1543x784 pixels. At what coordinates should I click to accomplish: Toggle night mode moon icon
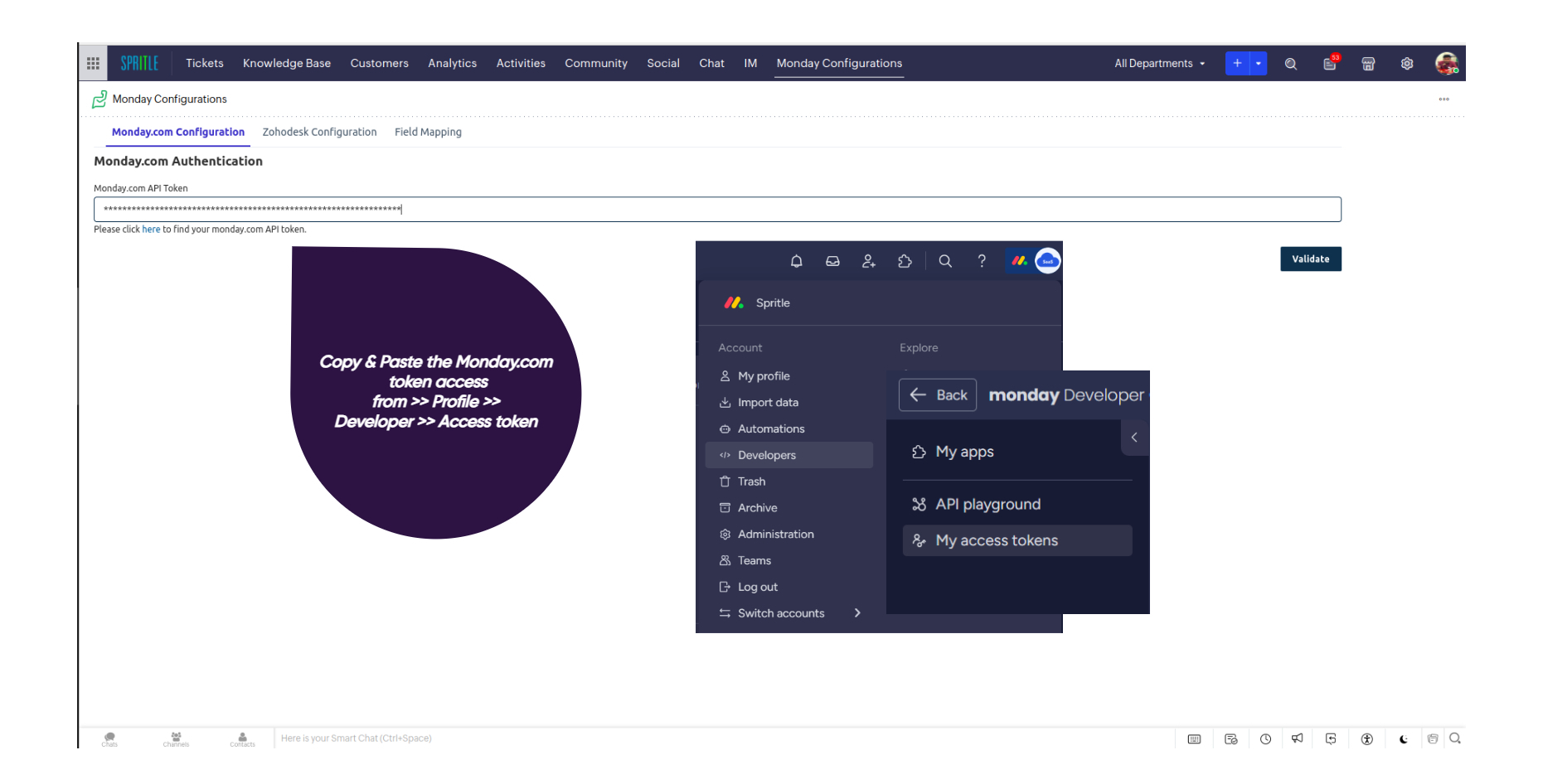1404,739
